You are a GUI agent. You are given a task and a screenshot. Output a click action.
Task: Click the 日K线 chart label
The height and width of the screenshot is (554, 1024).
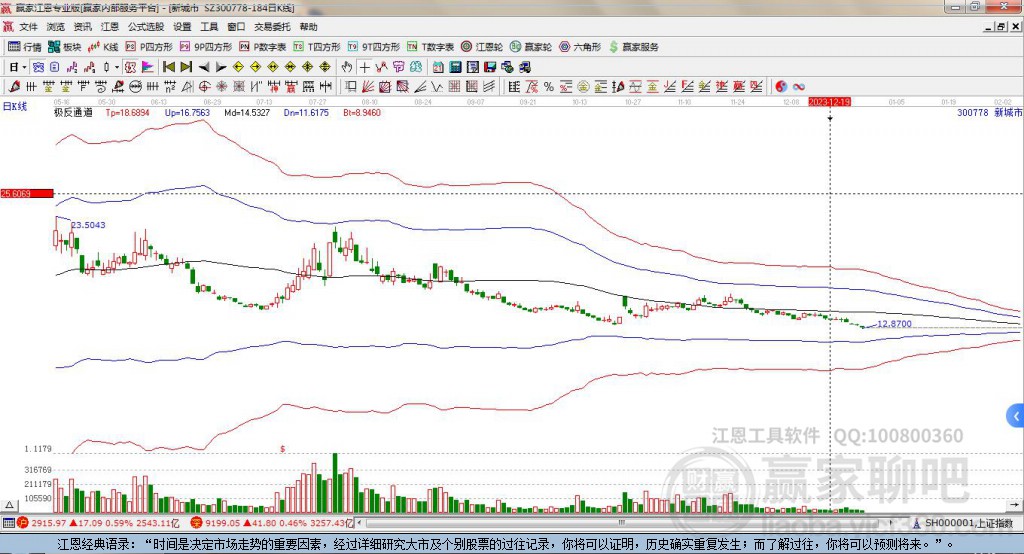coord(14,106)
